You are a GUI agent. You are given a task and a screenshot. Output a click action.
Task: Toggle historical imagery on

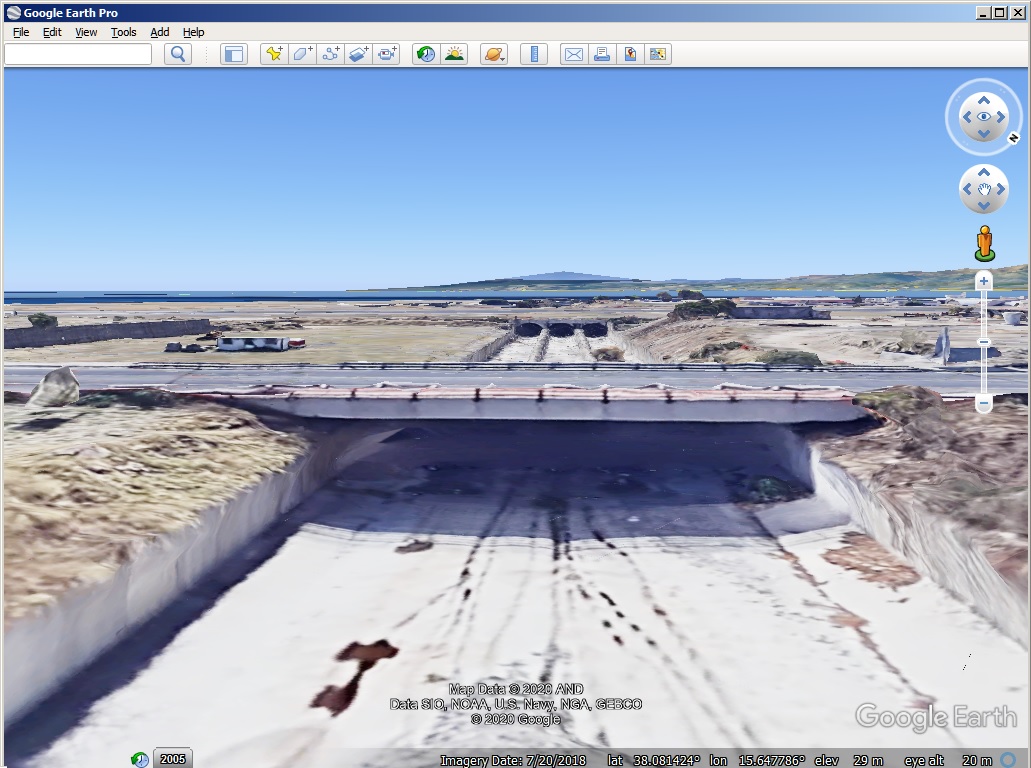(423, 54)
